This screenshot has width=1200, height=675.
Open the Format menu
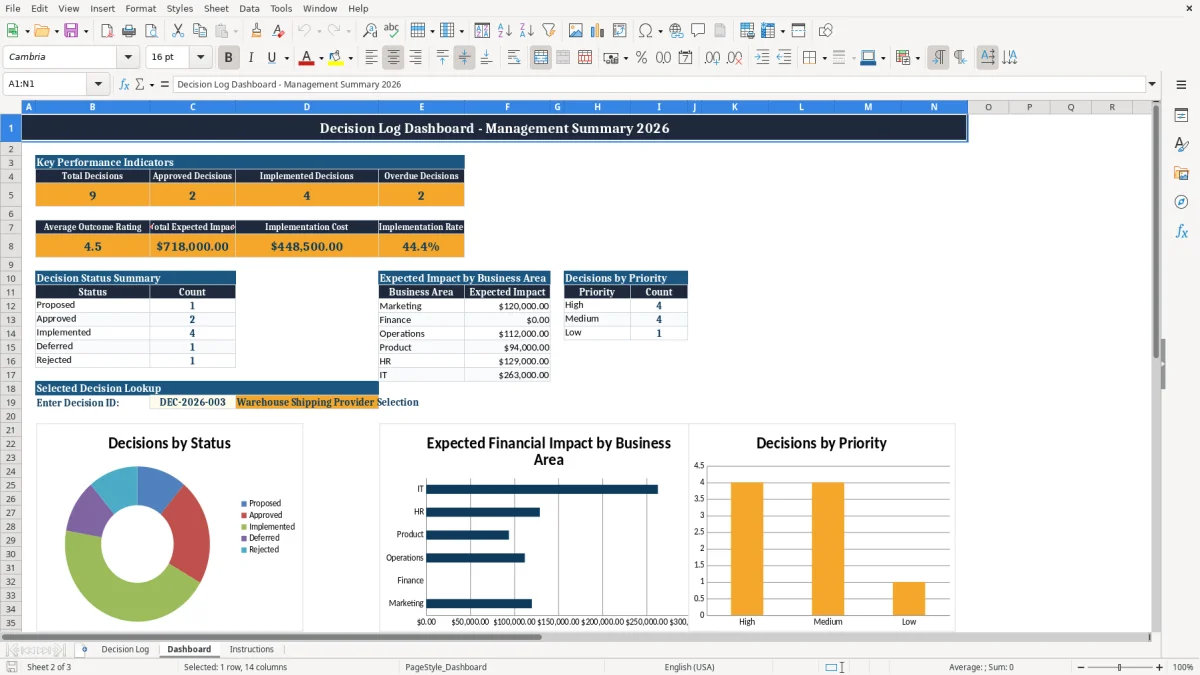tap(140, 8)
